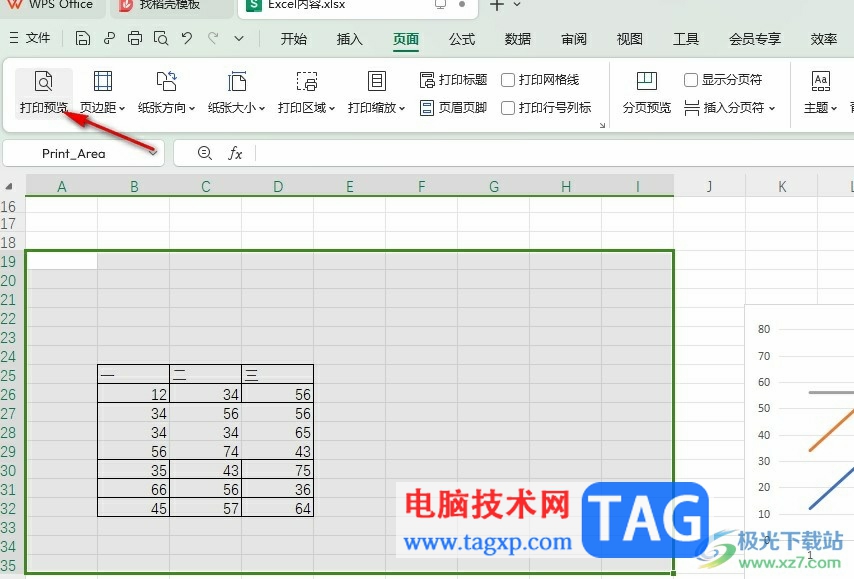Switch to the Efficiency (效率) tab
854x579 pixels.
824,39
